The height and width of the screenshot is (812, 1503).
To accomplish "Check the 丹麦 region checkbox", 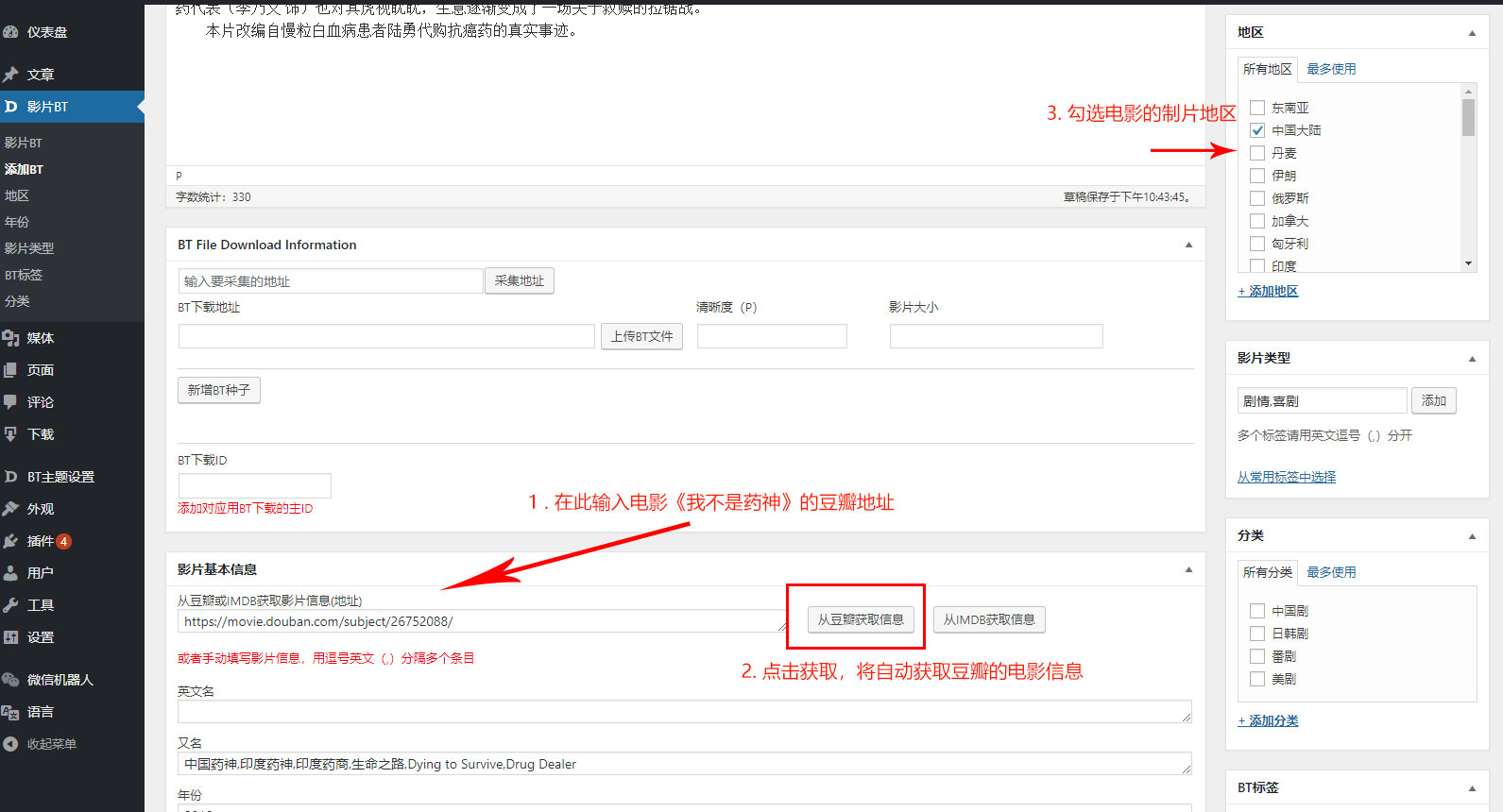I will (1257, 153).
